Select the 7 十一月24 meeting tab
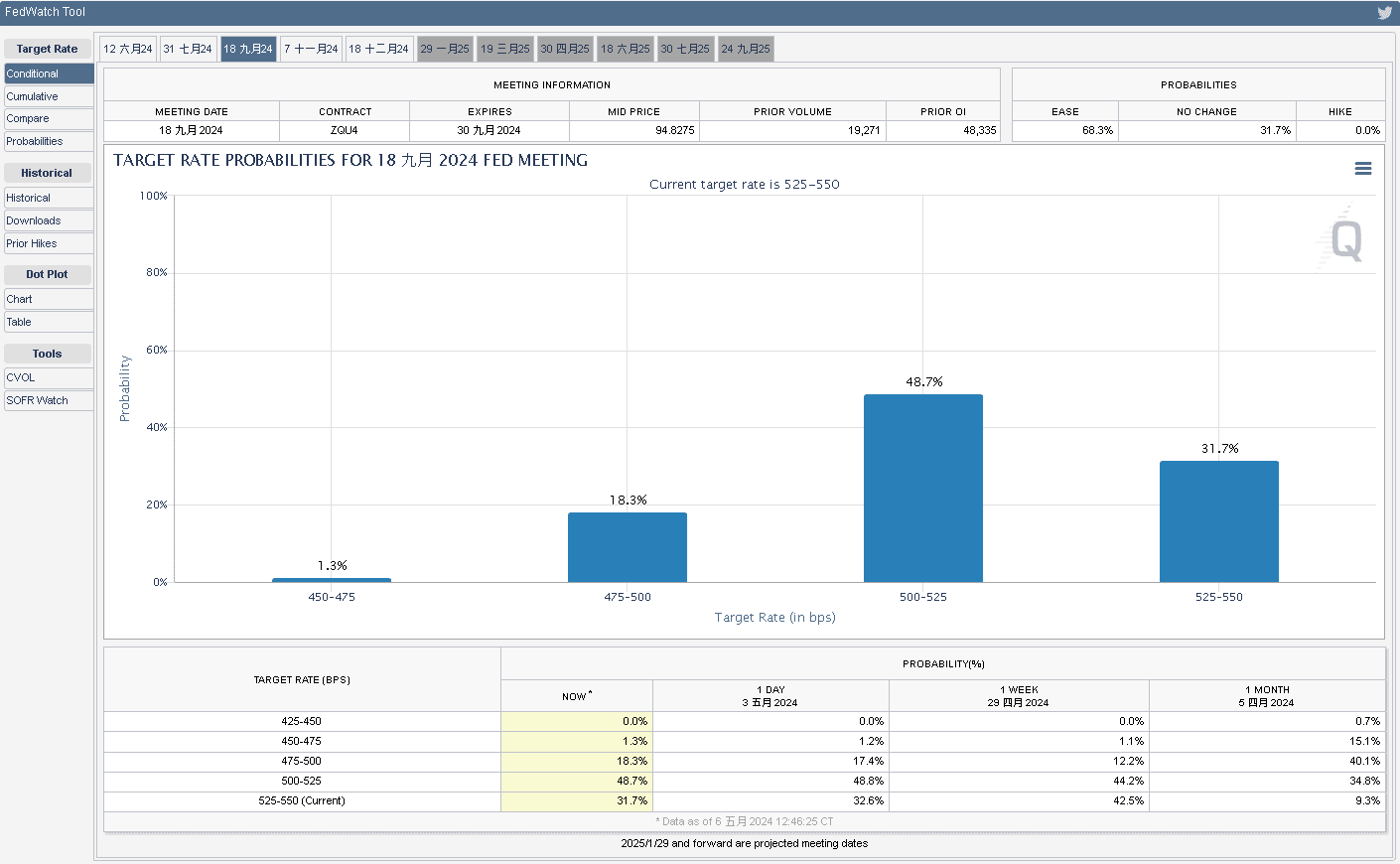1400x864 pixels. click(311, 49)
